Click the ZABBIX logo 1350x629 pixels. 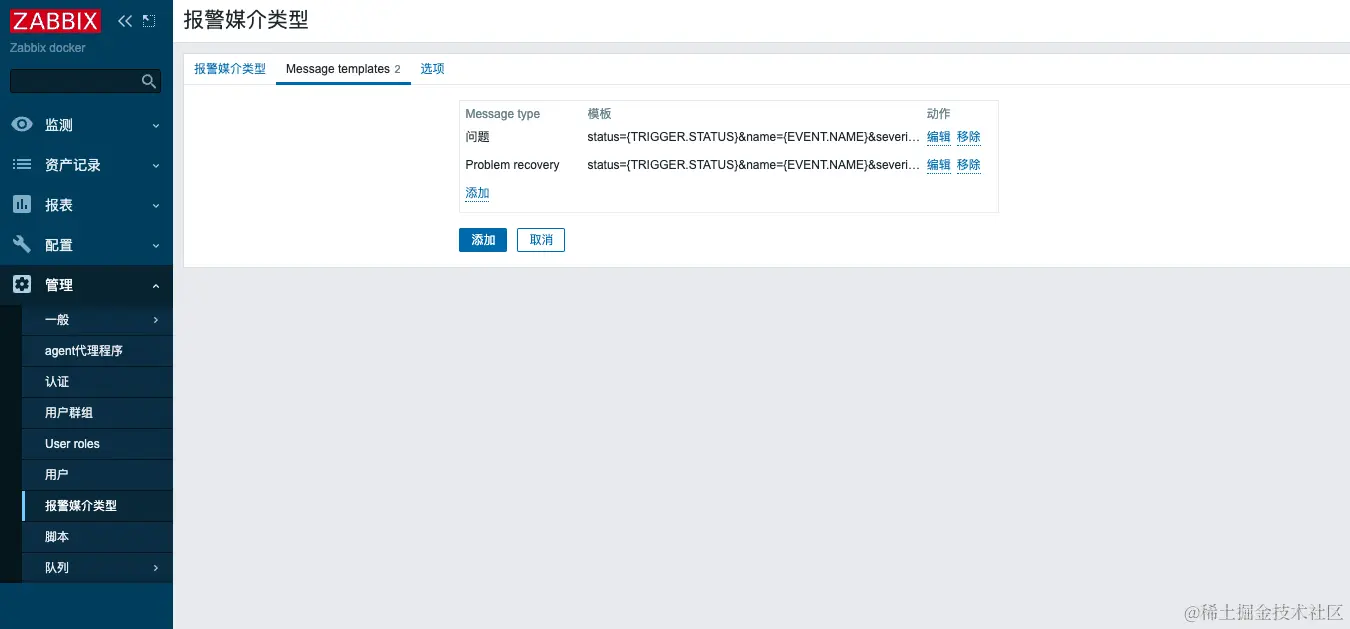(55, 20)
